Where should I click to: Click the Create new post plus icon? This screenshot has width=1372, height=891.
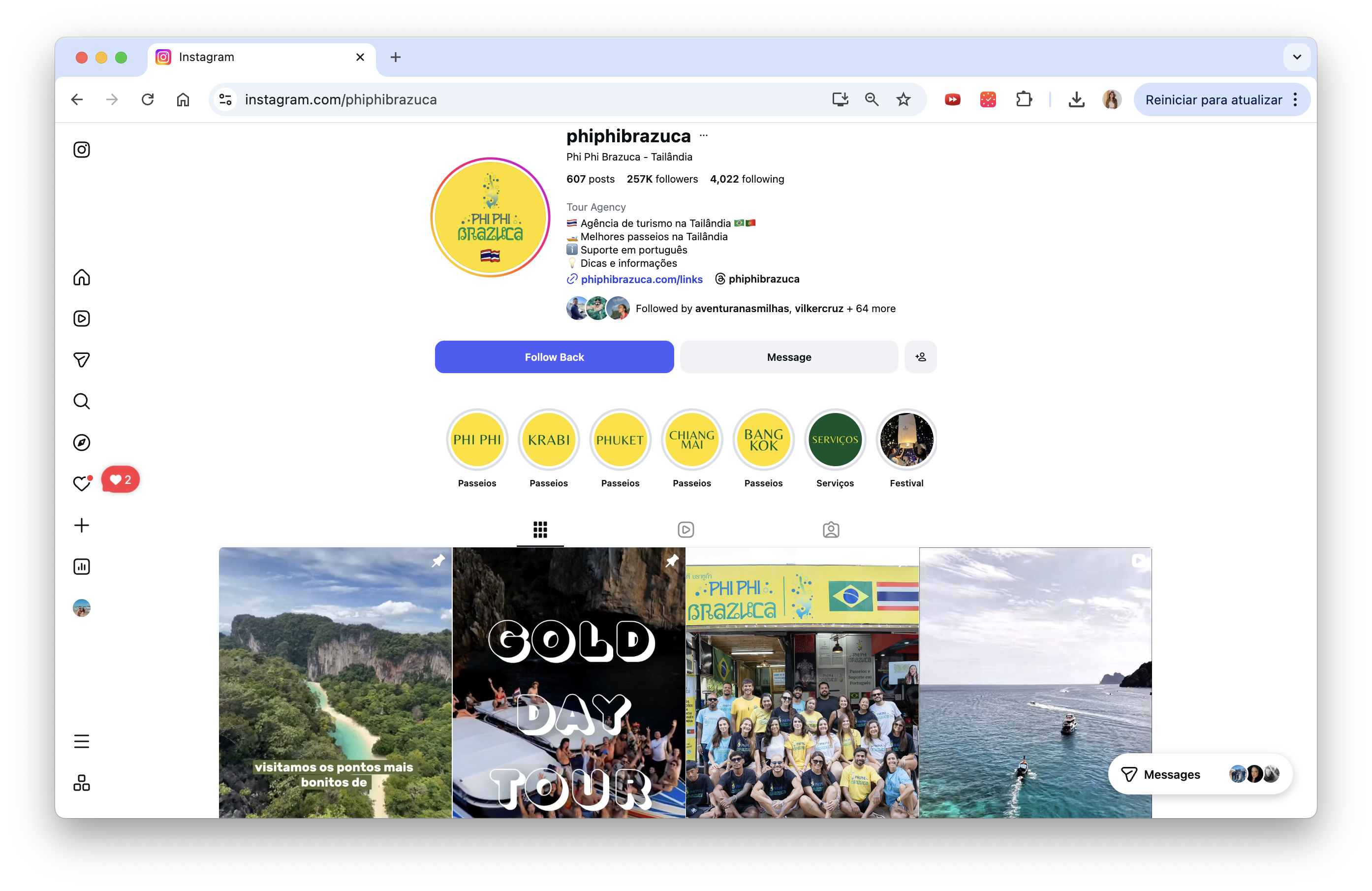[x=81, y=525]
